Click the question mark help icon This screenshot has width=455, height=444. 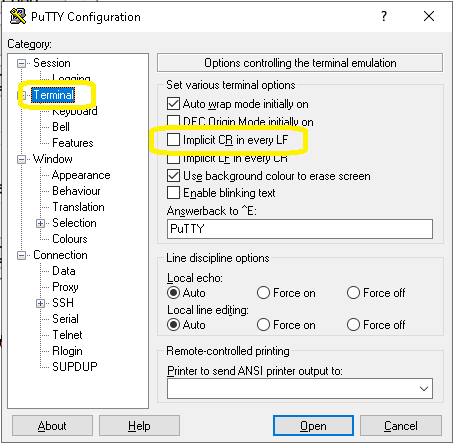click(x=384, y=16)
